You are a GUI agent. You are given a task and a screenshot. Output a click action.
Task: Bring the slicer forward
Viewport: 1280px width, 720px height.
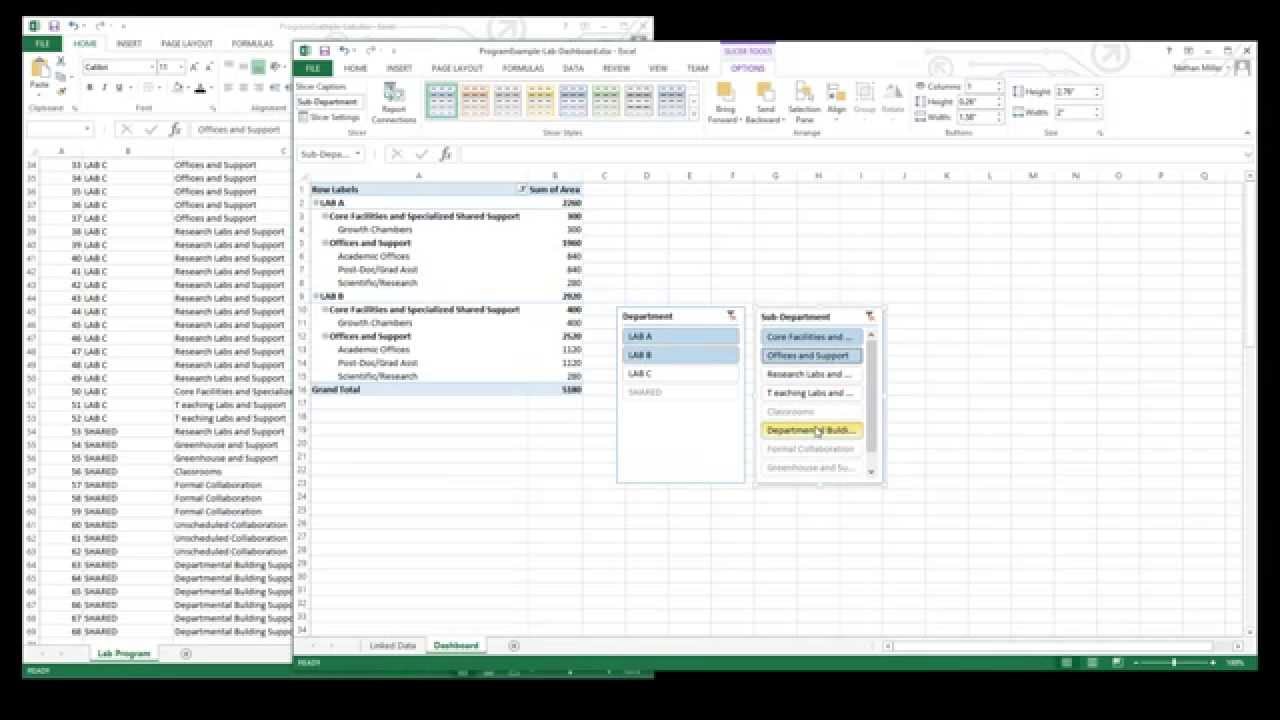click(723, 100)
